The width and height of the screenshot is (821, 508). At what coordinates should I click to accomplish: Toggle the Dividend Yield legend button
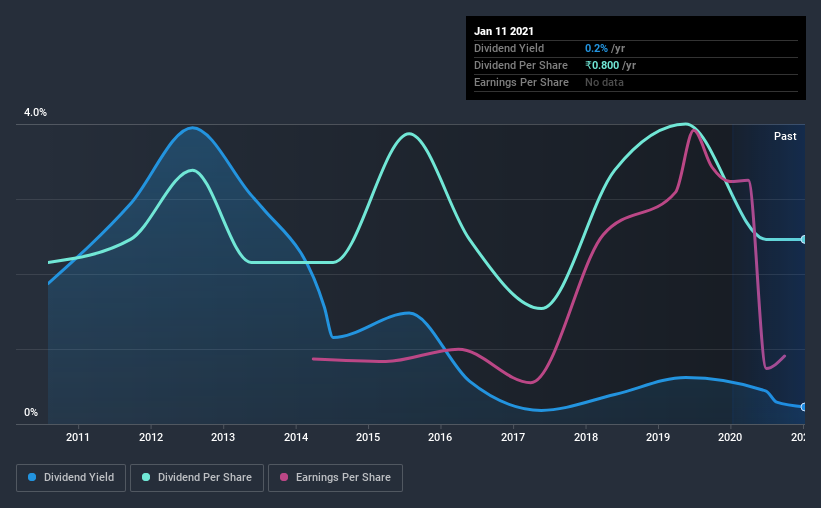[x=71, y=478]
